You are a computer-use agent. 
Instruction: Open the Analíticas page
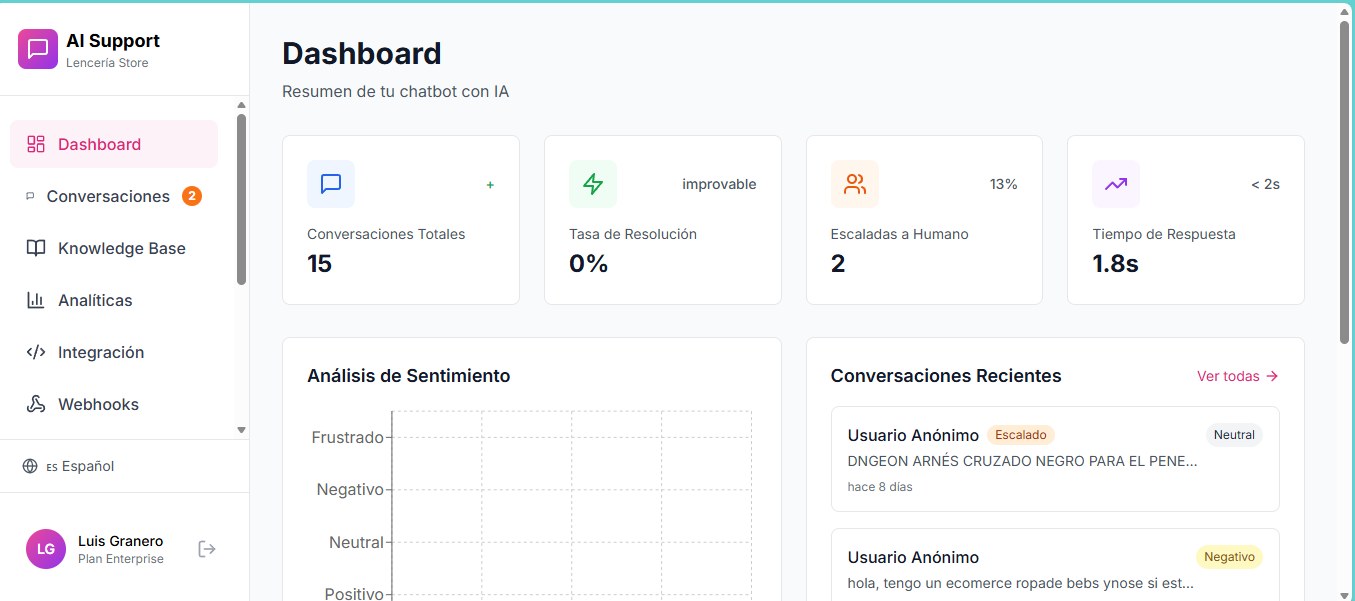pos(114,300)
